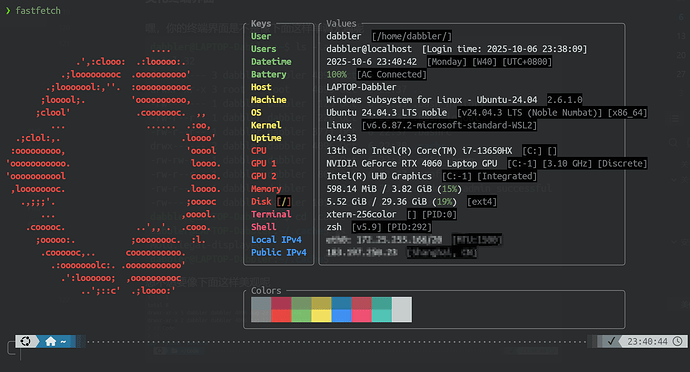
Task: Click the 'NVIDIA GeForce RTX 4060 Laptop GPU' value
Action: (x=412, y=163)
